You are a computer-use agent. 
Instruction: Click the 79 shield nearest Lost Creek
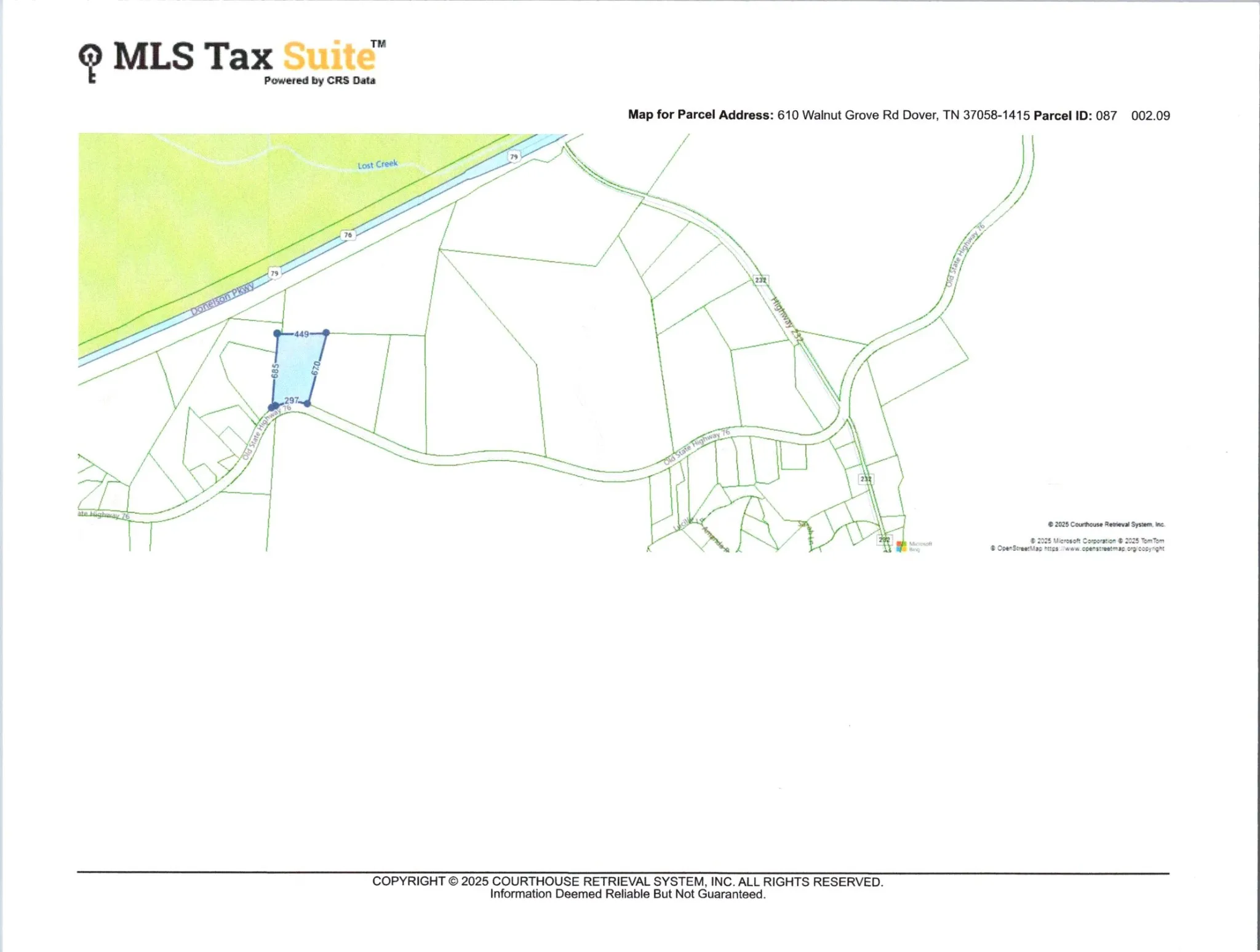click(x=514, y=157)
